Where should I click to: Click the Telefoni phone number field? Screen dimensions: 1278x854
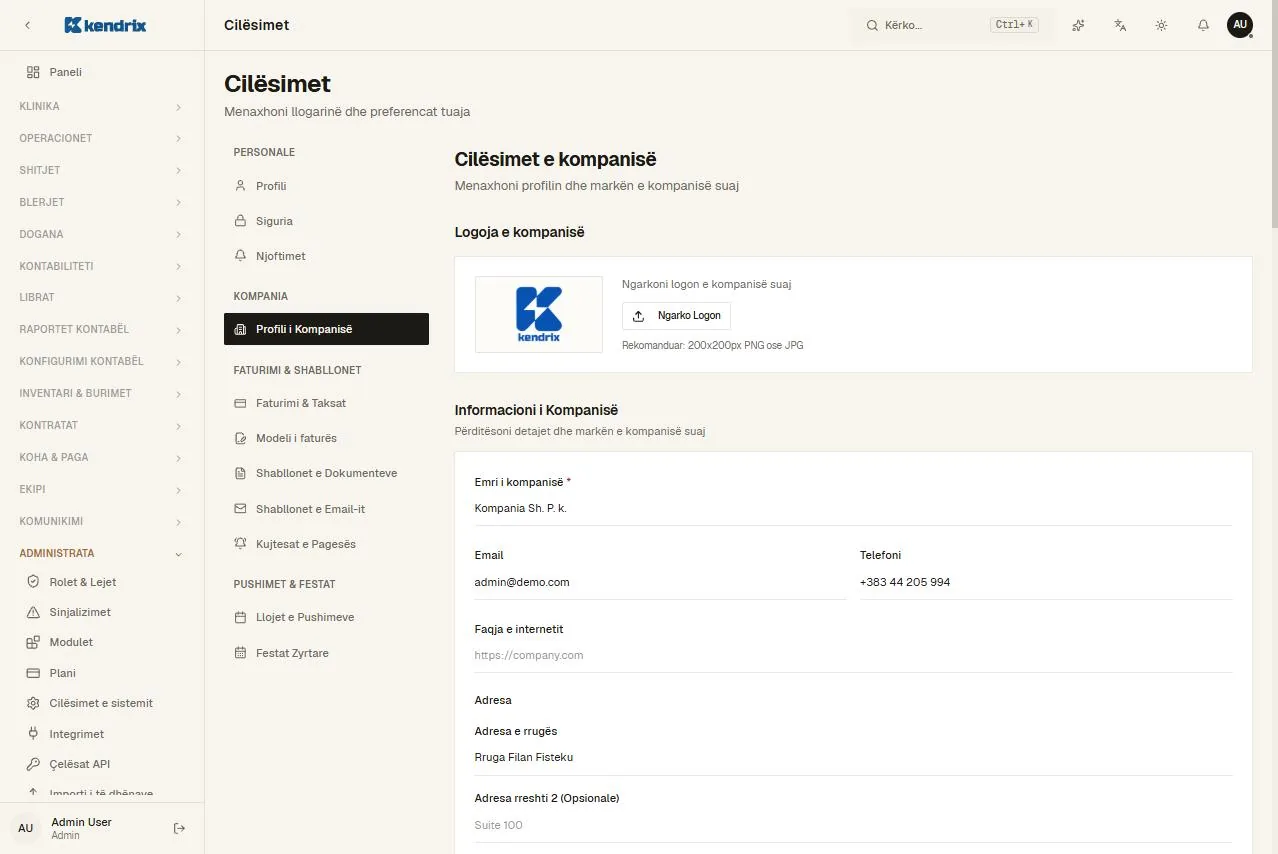point(1046,582)
